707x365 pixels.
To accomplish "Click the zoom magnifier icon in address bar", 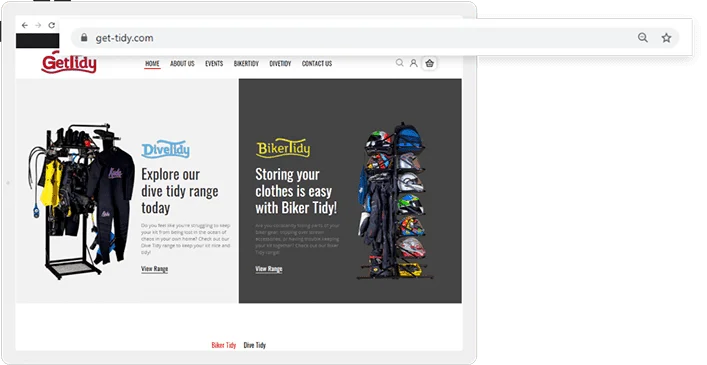I will [x=643, y=38].
